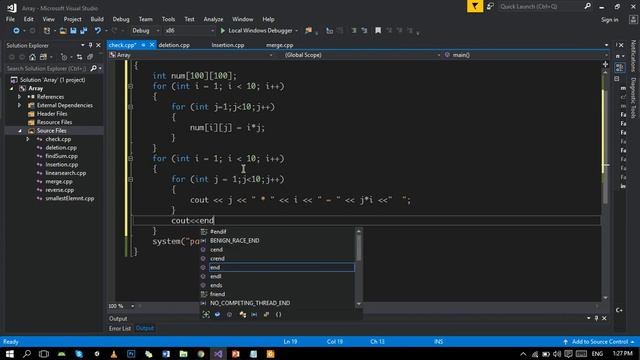Click Show All Files icon in Solution Explorer

90,57
